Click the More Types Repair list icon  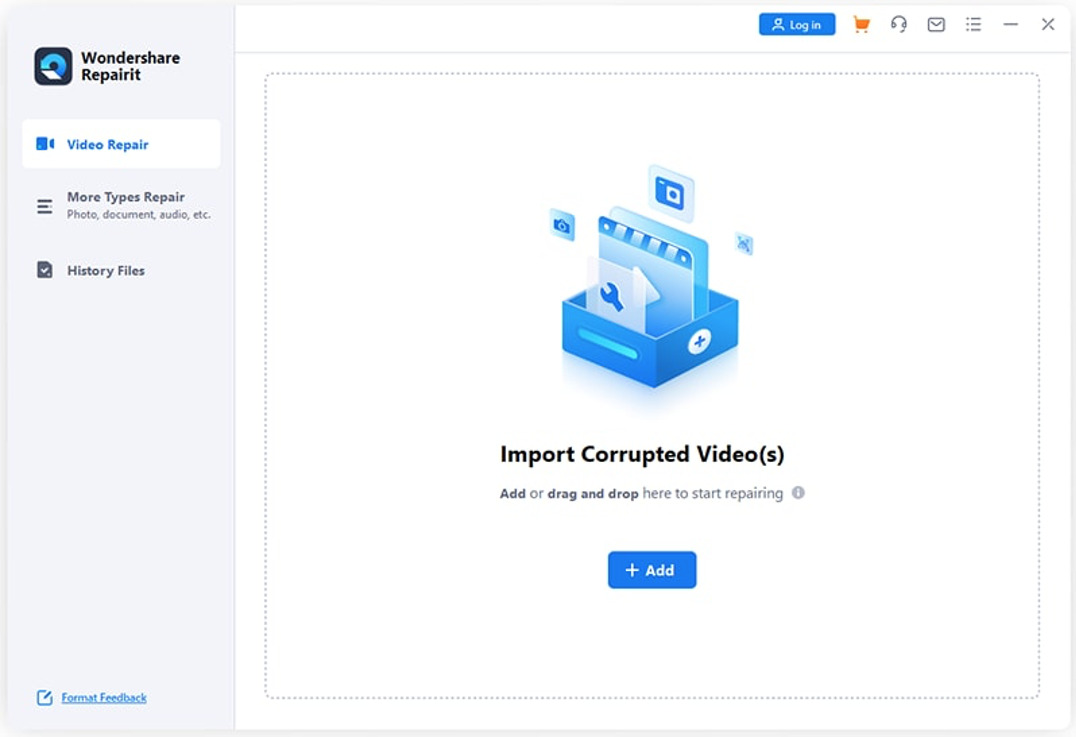pos(45,206)
